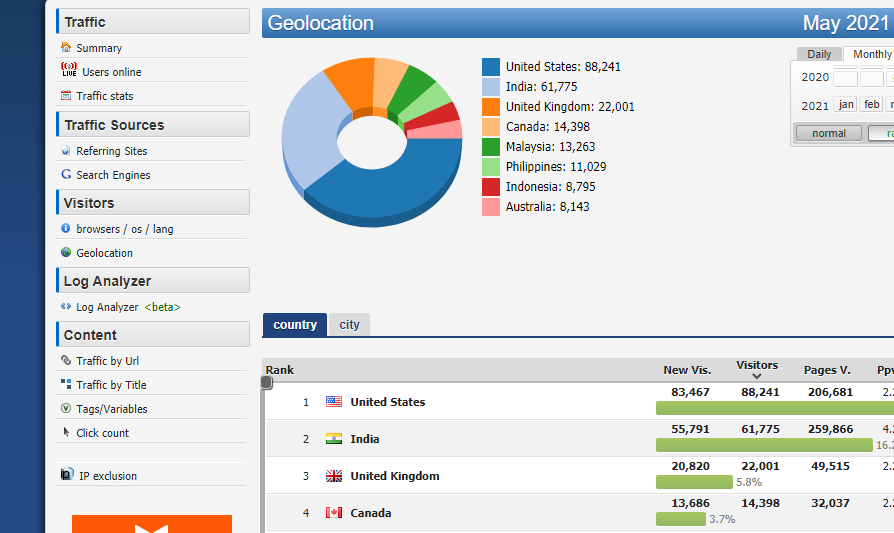Select feb 2021 month button
The image size is (894, 533).
click(x=872, y=105)
